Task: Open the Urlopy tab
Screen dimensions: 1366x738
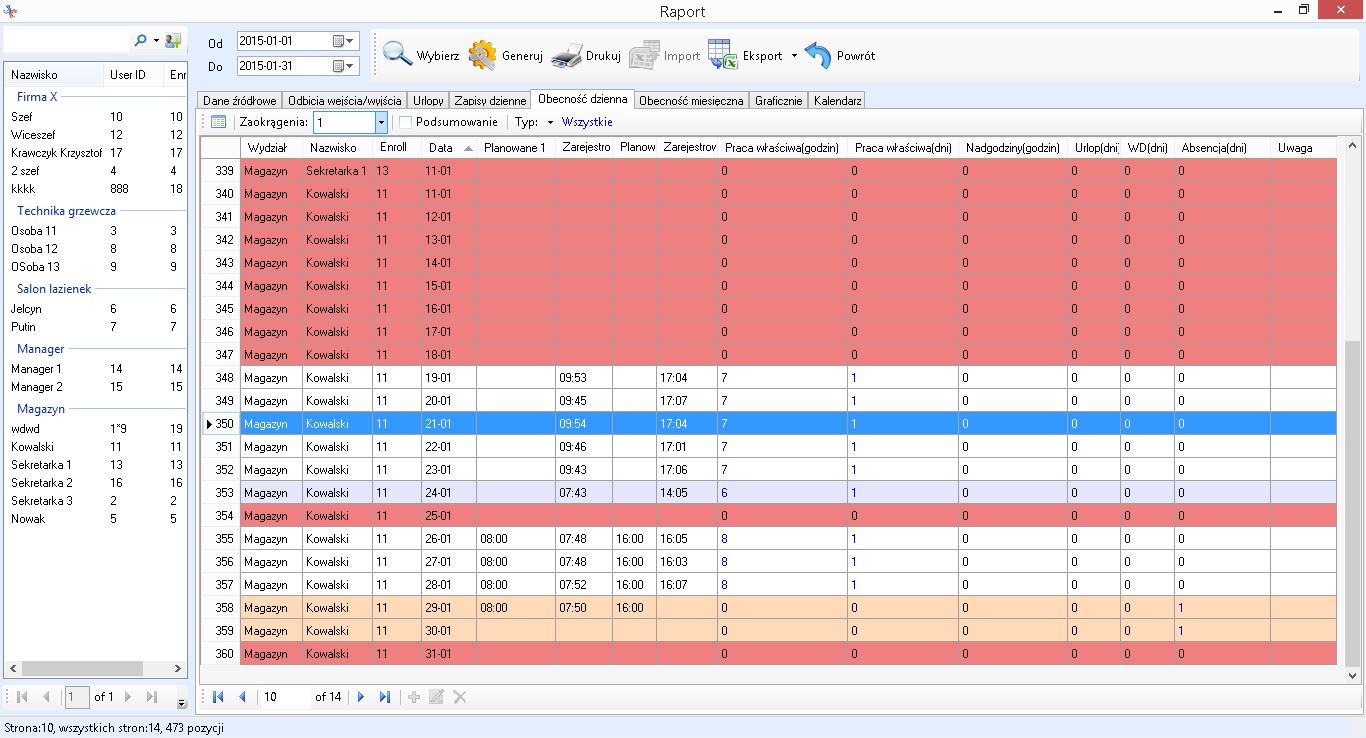Action: [x=428, y=100]
